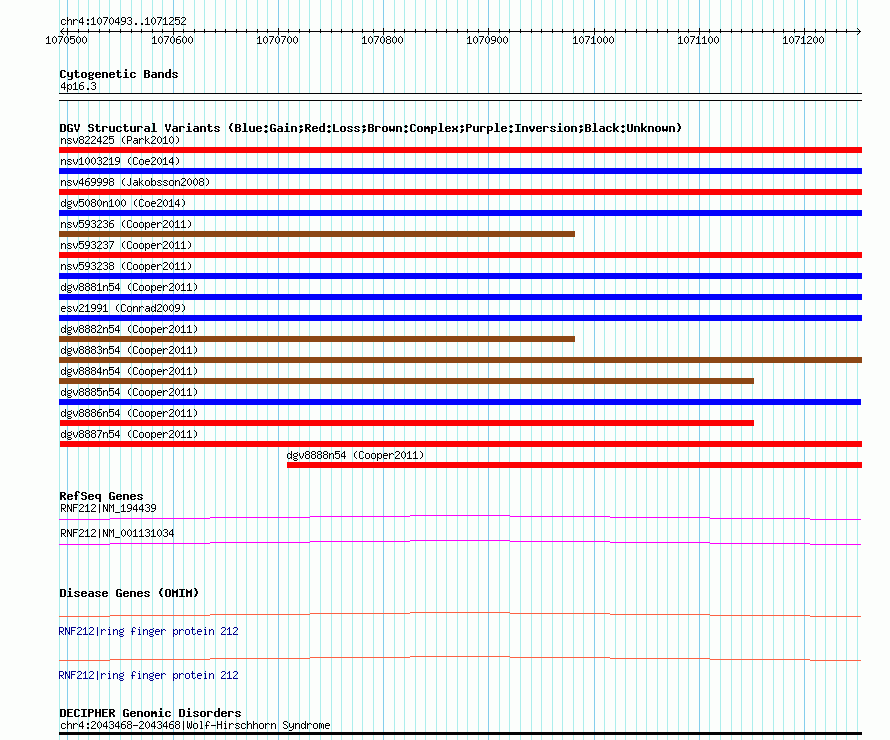The height and width of the screenshot is (740, 890).
Task: Click the RNF212|NM_194439 label text
Action: (108, 508)
